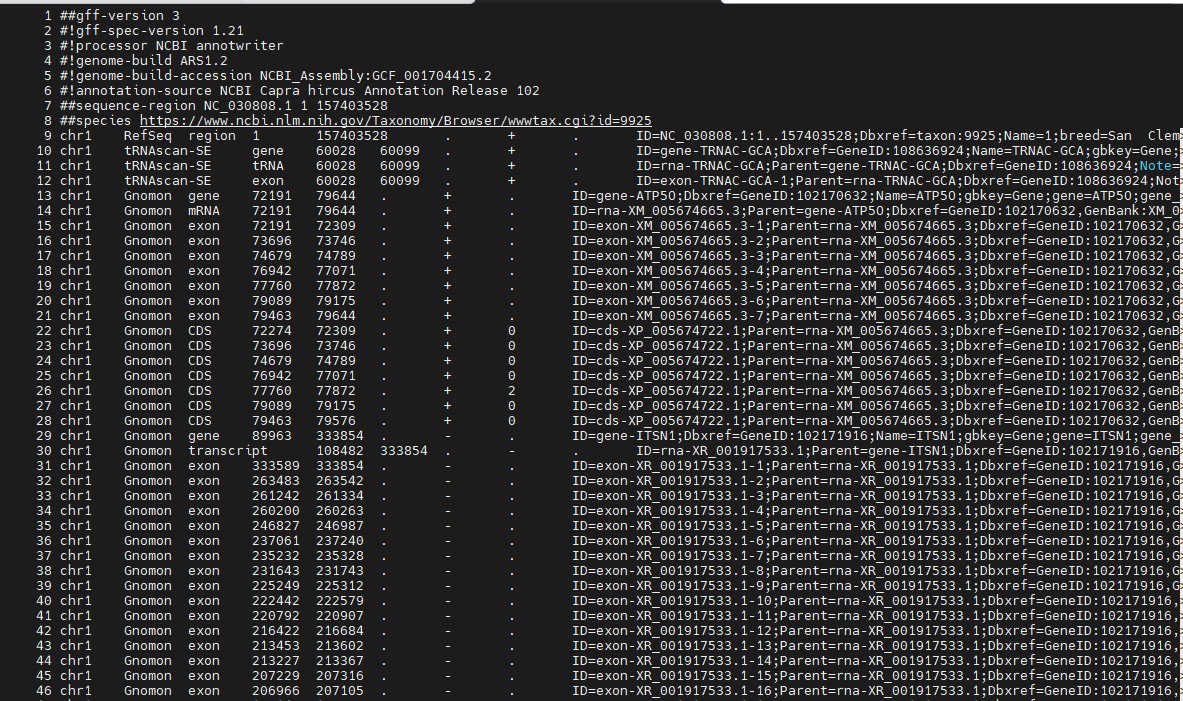Image resolution: width=1183 pixels, height=701 pixels.
Task: Click exon start coordinate '213227'
Action: 275,661
